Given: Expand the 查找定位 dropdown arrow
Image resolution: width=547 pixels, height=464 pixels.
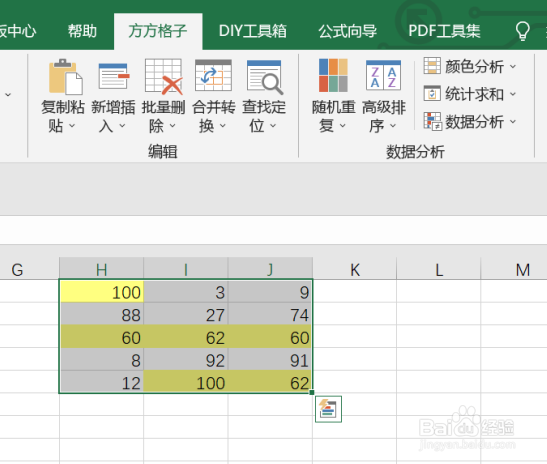Looking at the screenshot, I should click(x=273, y=126).
